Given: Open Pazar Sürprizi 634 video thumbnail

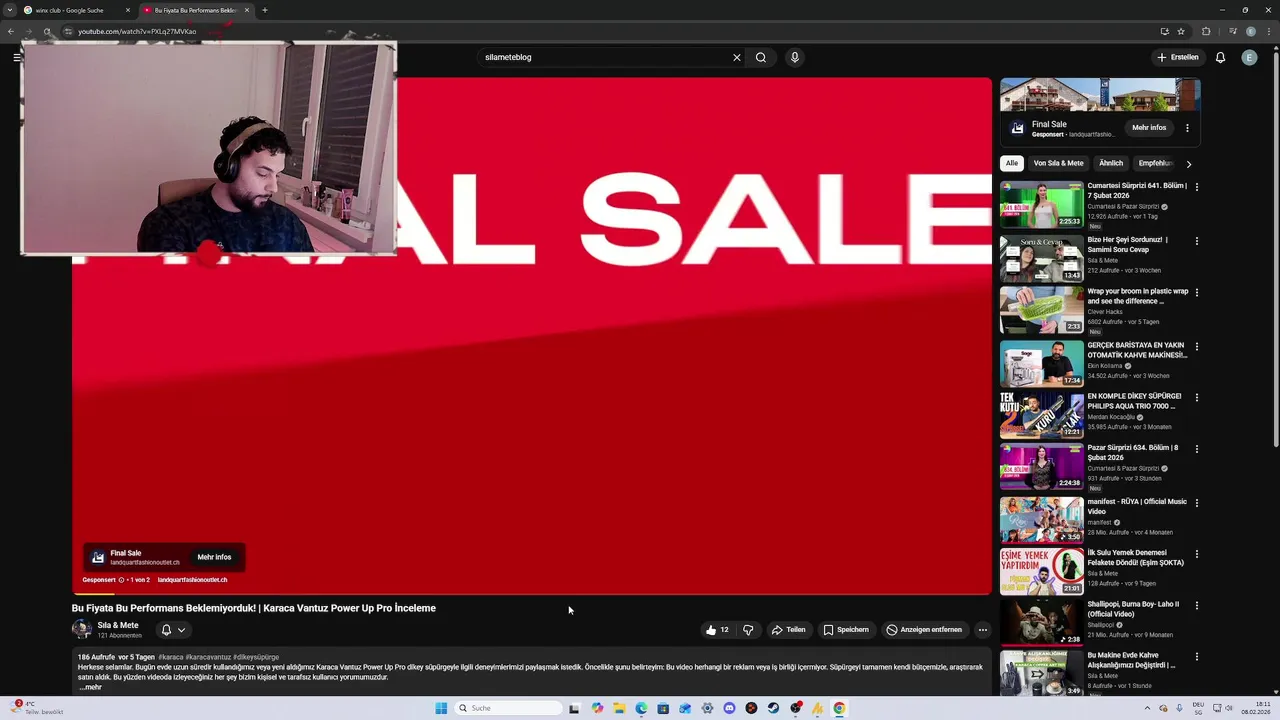Looking at the screenshot, I should tap(1041, 467).
